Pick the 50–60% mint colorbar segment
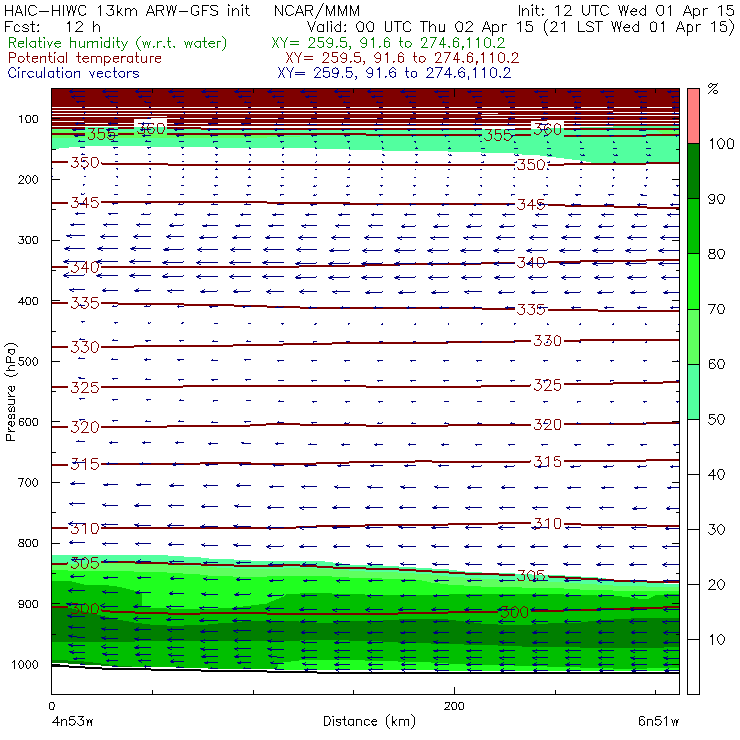Image resolution: width=740 pixels, height=740 pixels. tap(693, 392)
